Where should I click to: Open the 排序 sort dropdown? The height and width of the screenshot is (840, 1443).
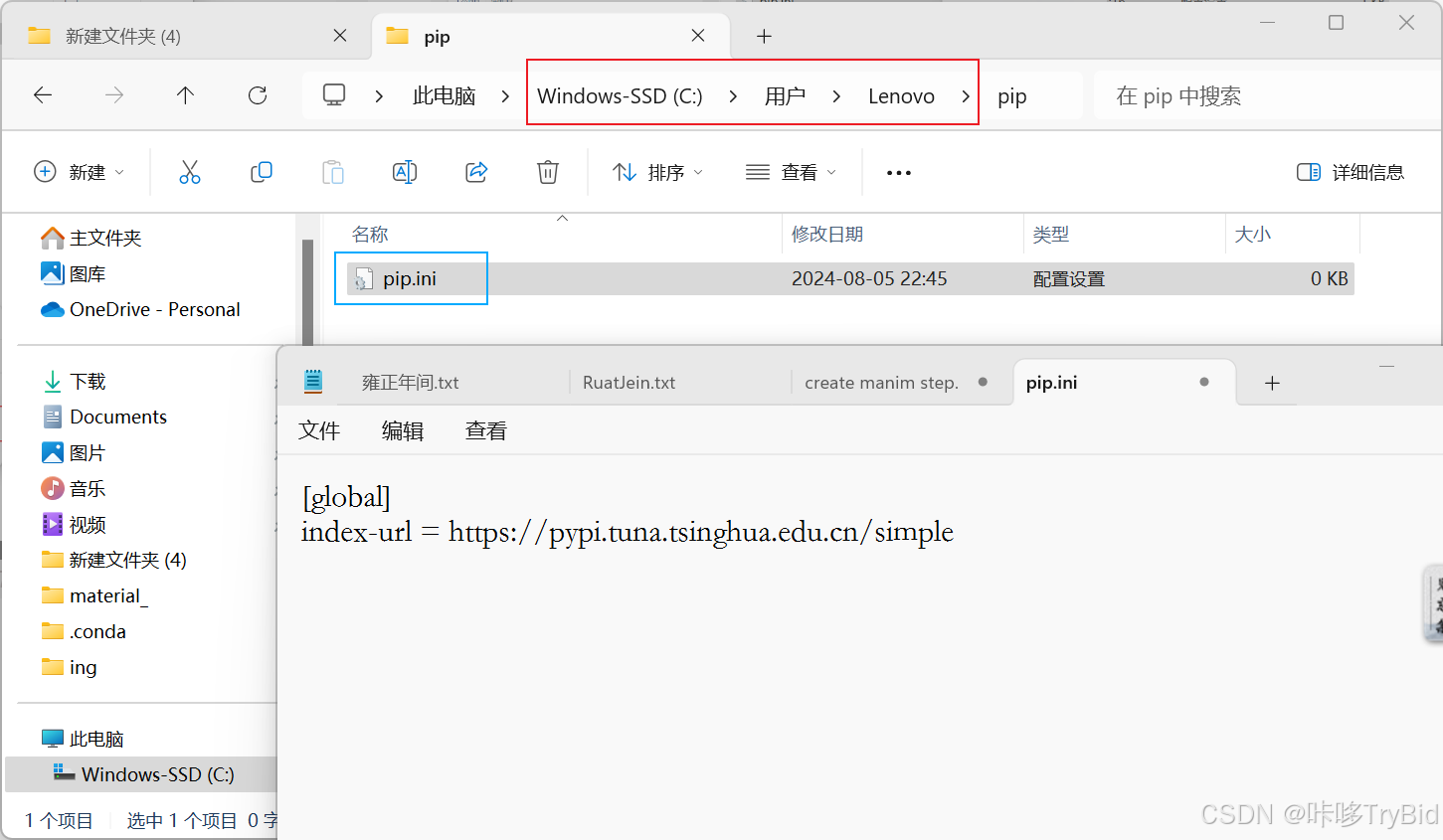[657, 172]
